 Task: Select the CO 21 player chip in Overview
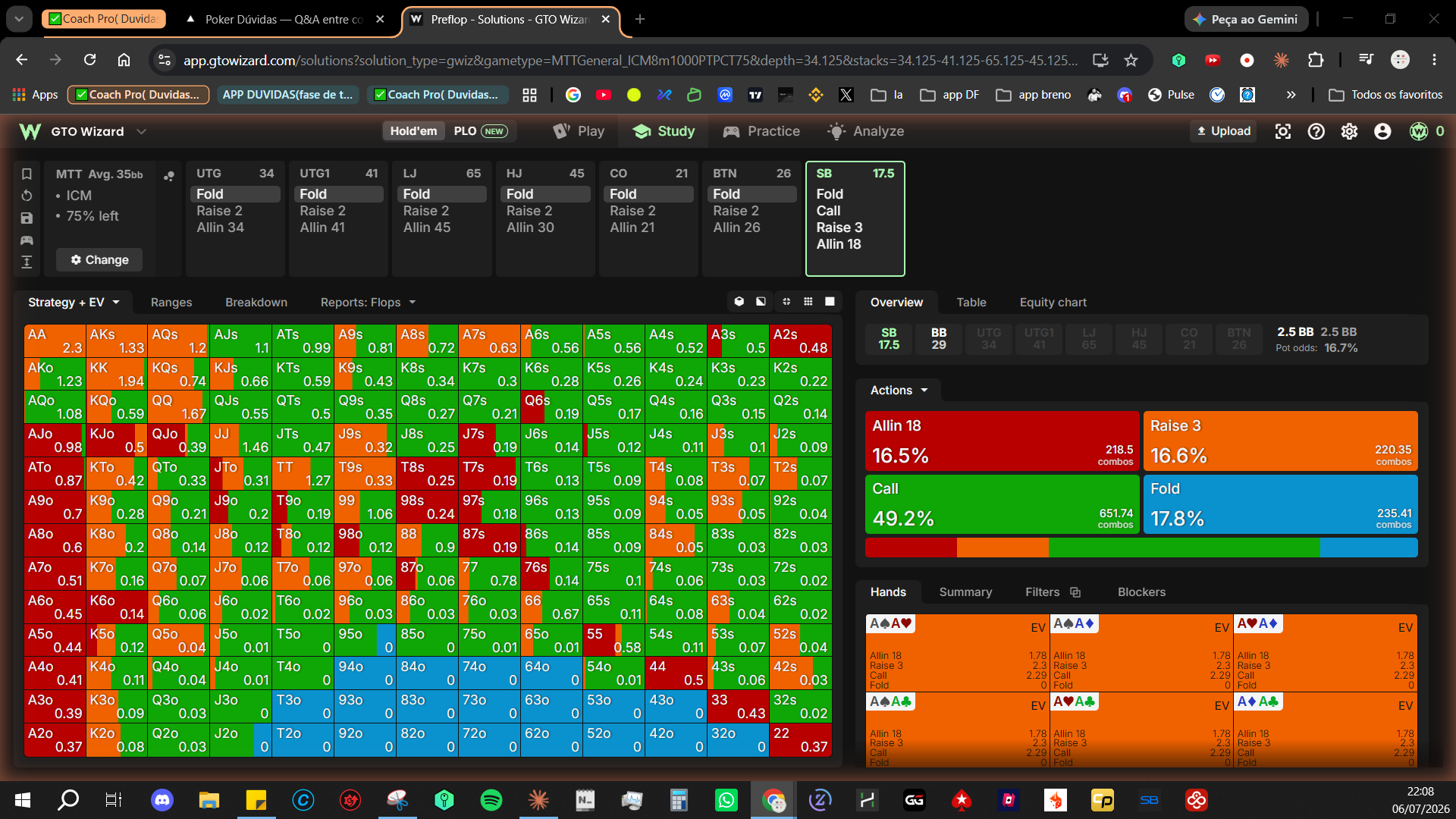[x=1189, y=338]
